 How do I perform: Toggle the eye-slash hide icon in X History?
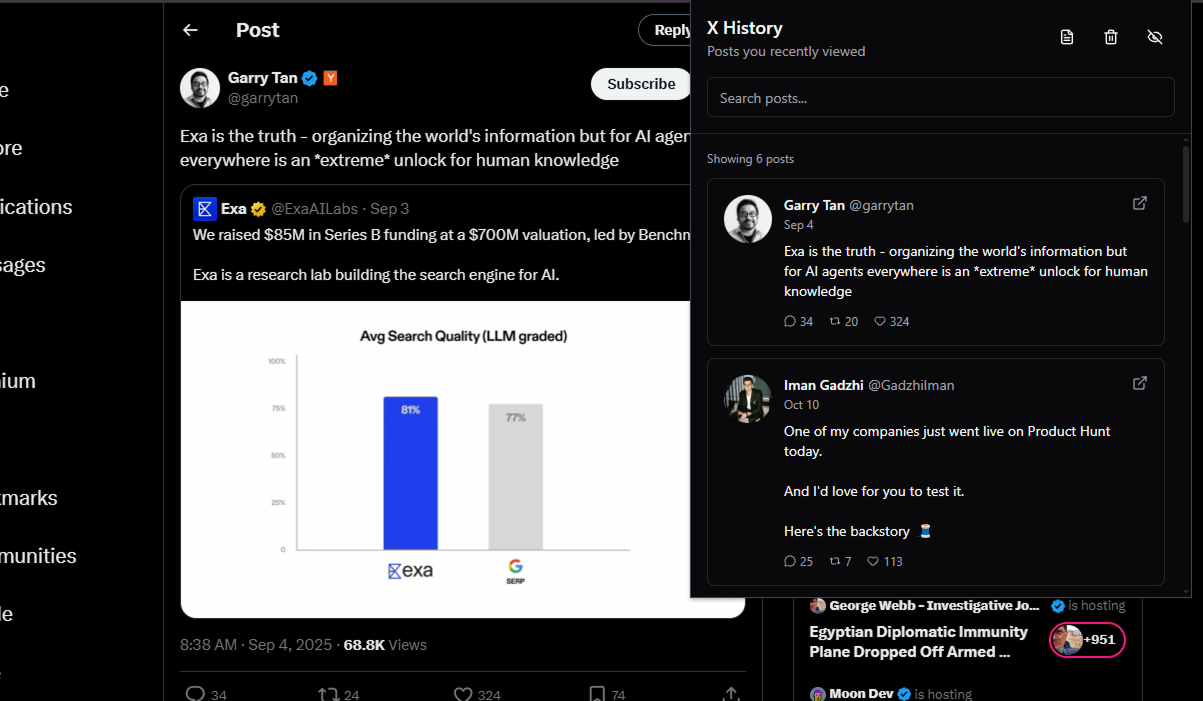[x=1155, y=36]
